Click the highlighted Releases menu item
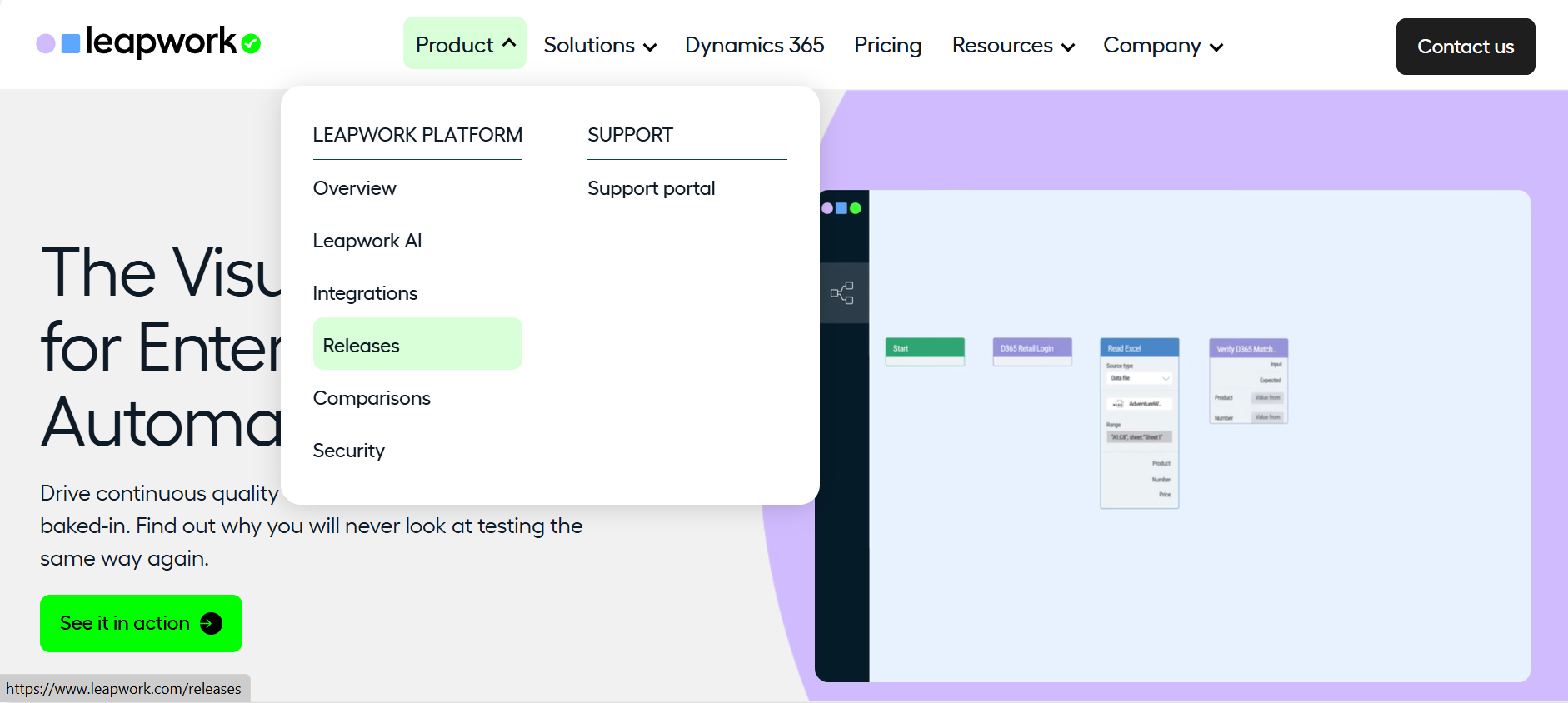The image size is (1568, 703). (362, 346)
